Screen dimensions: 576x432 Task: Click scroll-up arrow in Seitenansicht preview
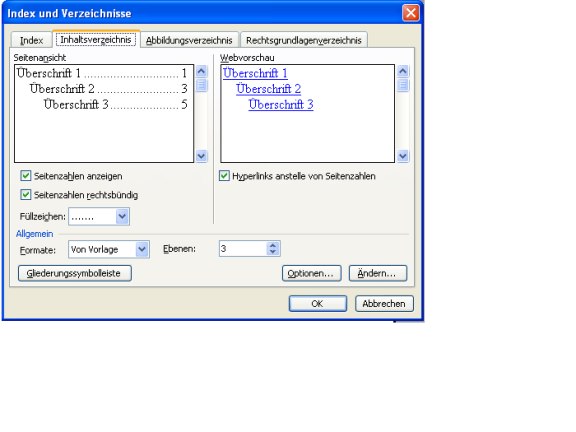click(x=201, y=71)
